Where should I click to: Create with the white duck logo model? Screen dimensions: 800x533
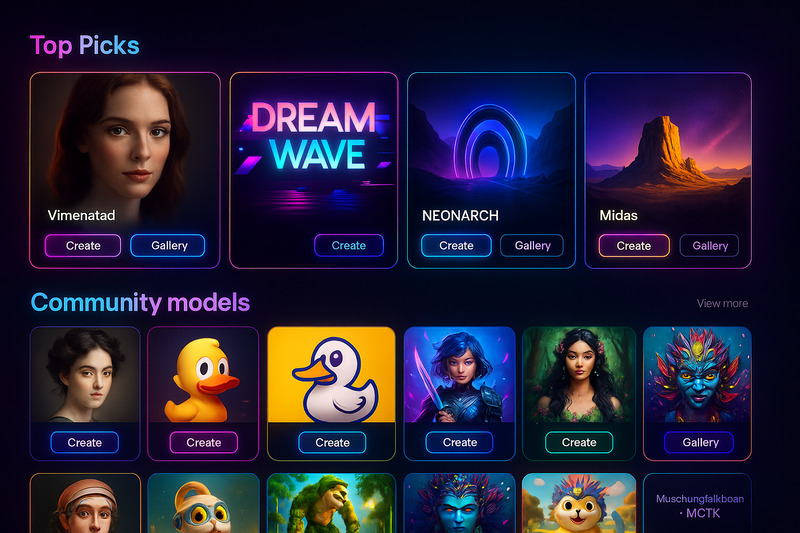[332, 443]
